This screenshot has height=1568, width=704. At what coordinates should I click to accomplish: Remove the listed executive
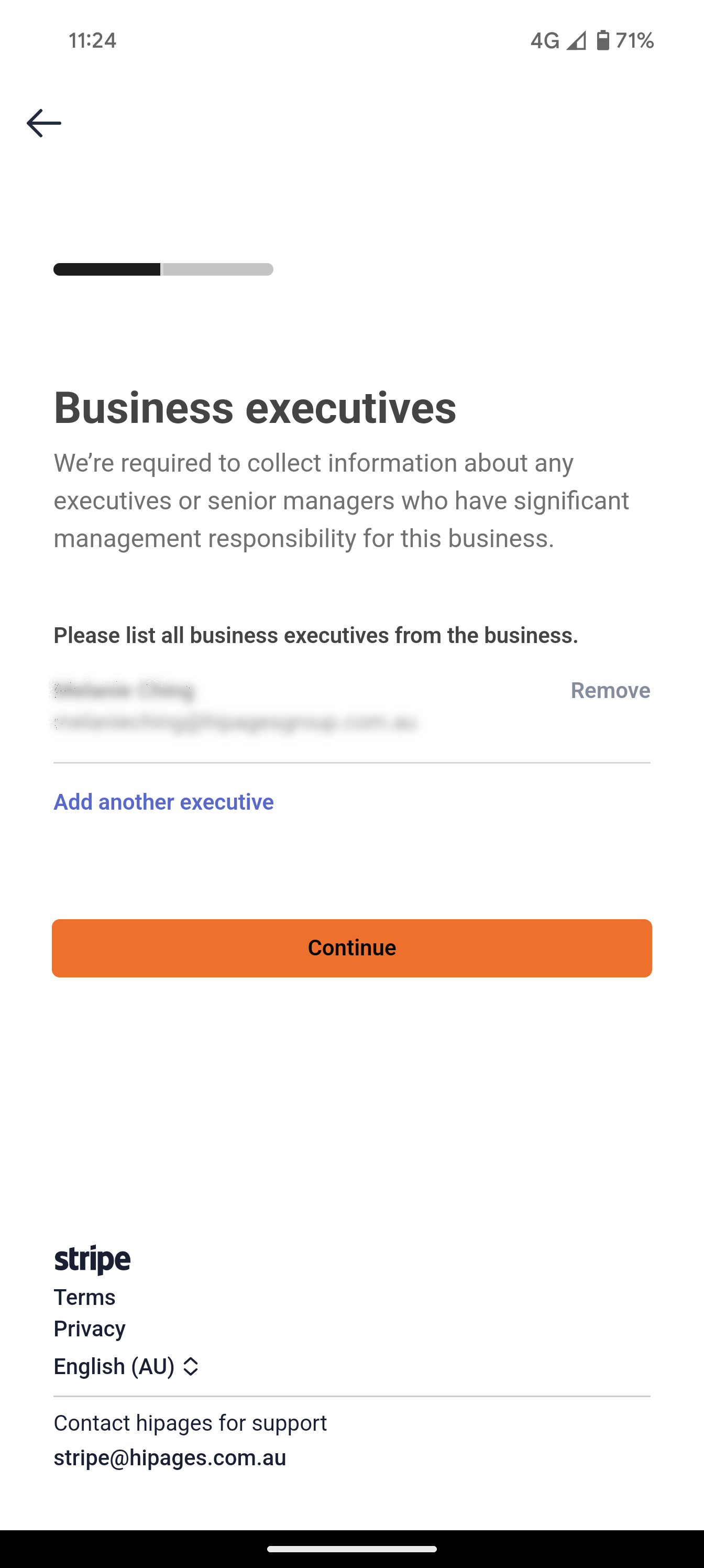(x=610, y=690)
